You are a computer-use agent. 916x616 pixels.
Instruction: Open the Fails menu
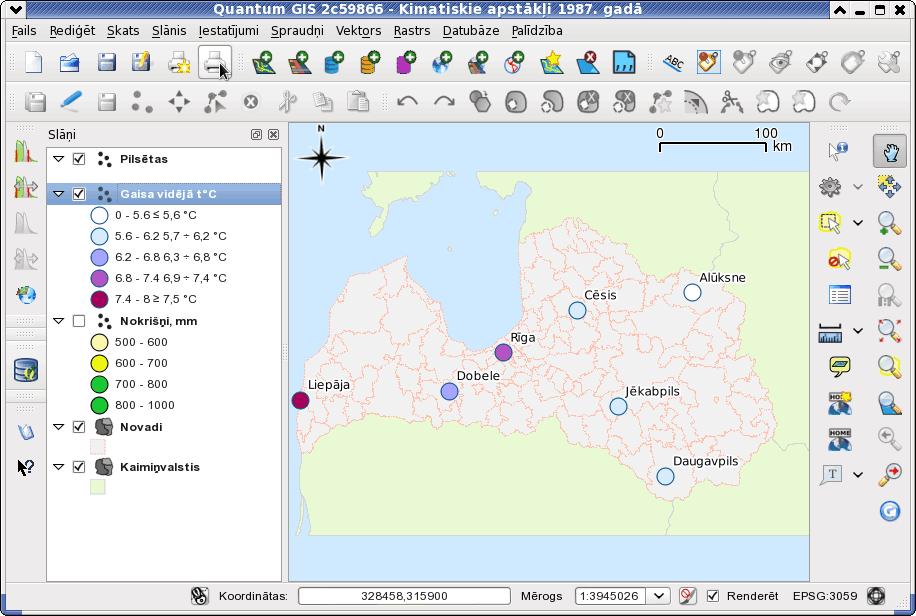pos(24,30)
